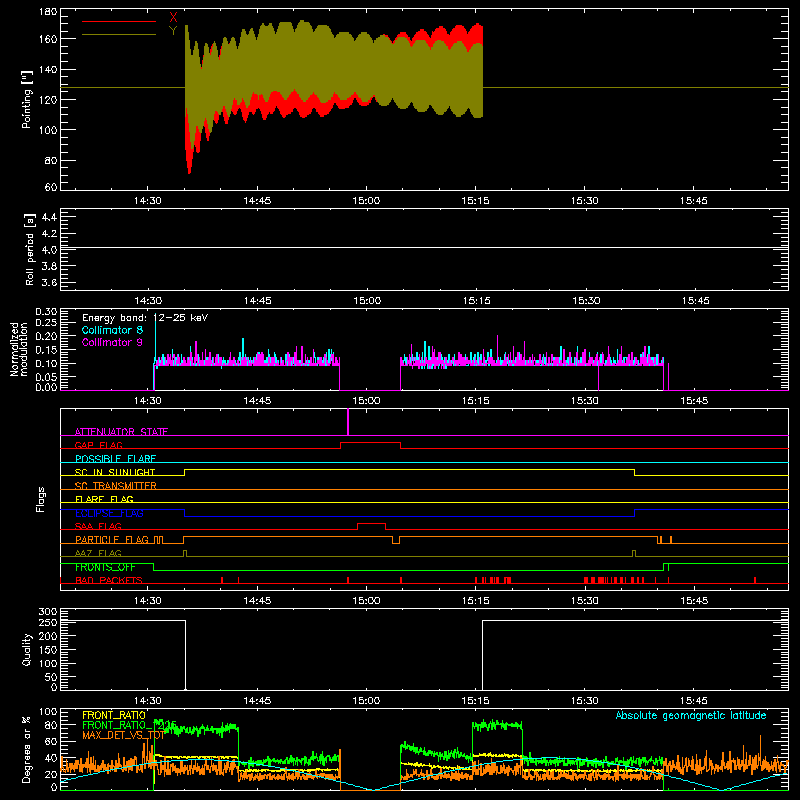Click the red X legend label

pos(173,18)
